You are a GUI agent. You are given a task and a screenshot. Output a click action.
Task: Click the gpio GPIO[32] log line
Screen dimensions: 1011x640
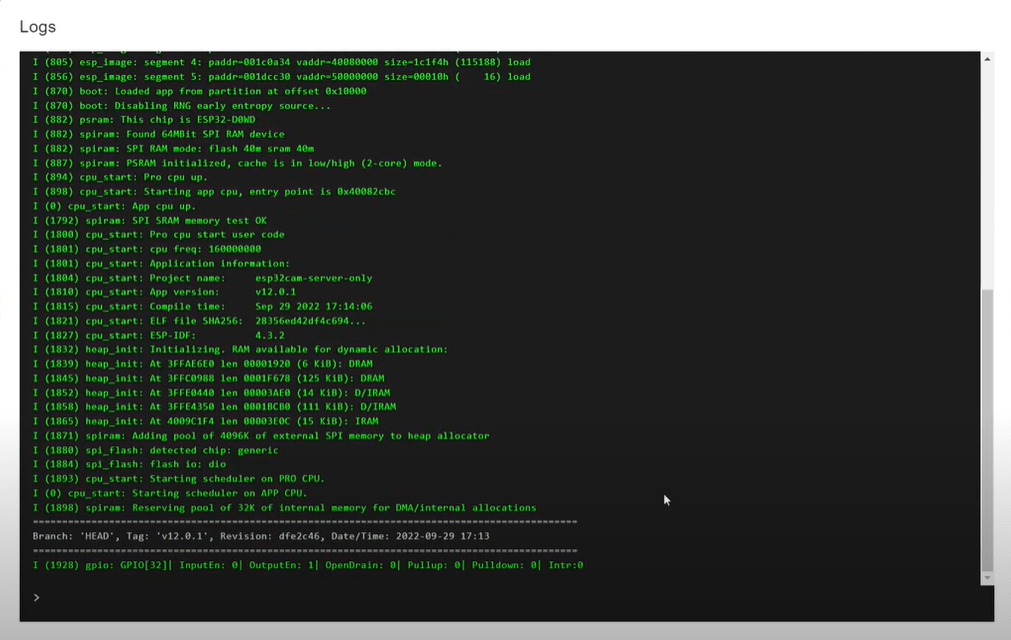pyautogui.click(x=307, y=565)
